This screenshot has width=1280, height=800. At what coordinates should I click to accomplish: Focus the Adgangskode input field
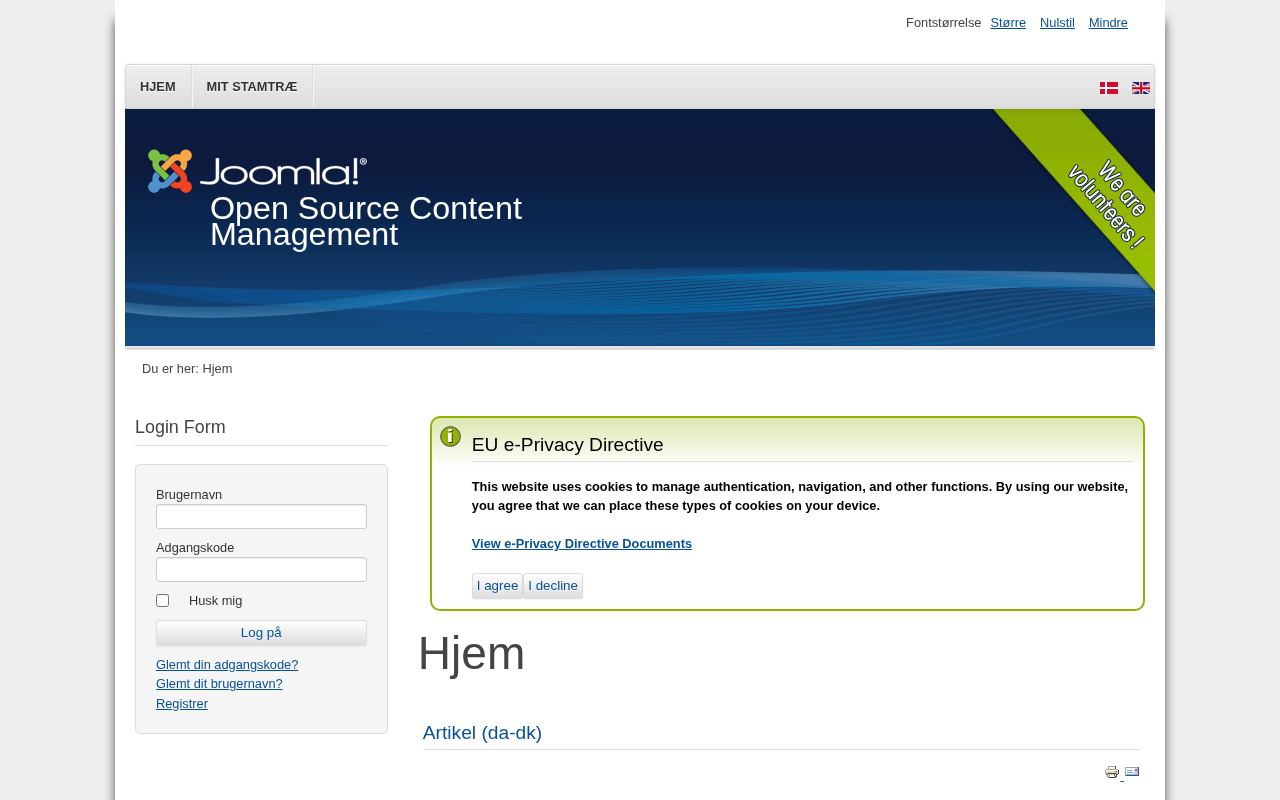tap(261, 570)
